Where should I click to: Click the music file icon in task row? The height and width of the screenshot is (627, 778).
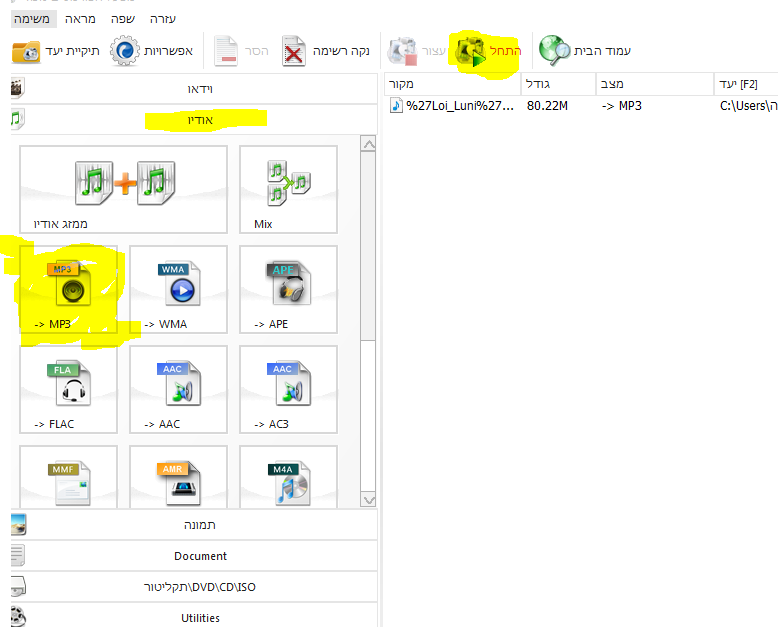click(x=396, y=105)
